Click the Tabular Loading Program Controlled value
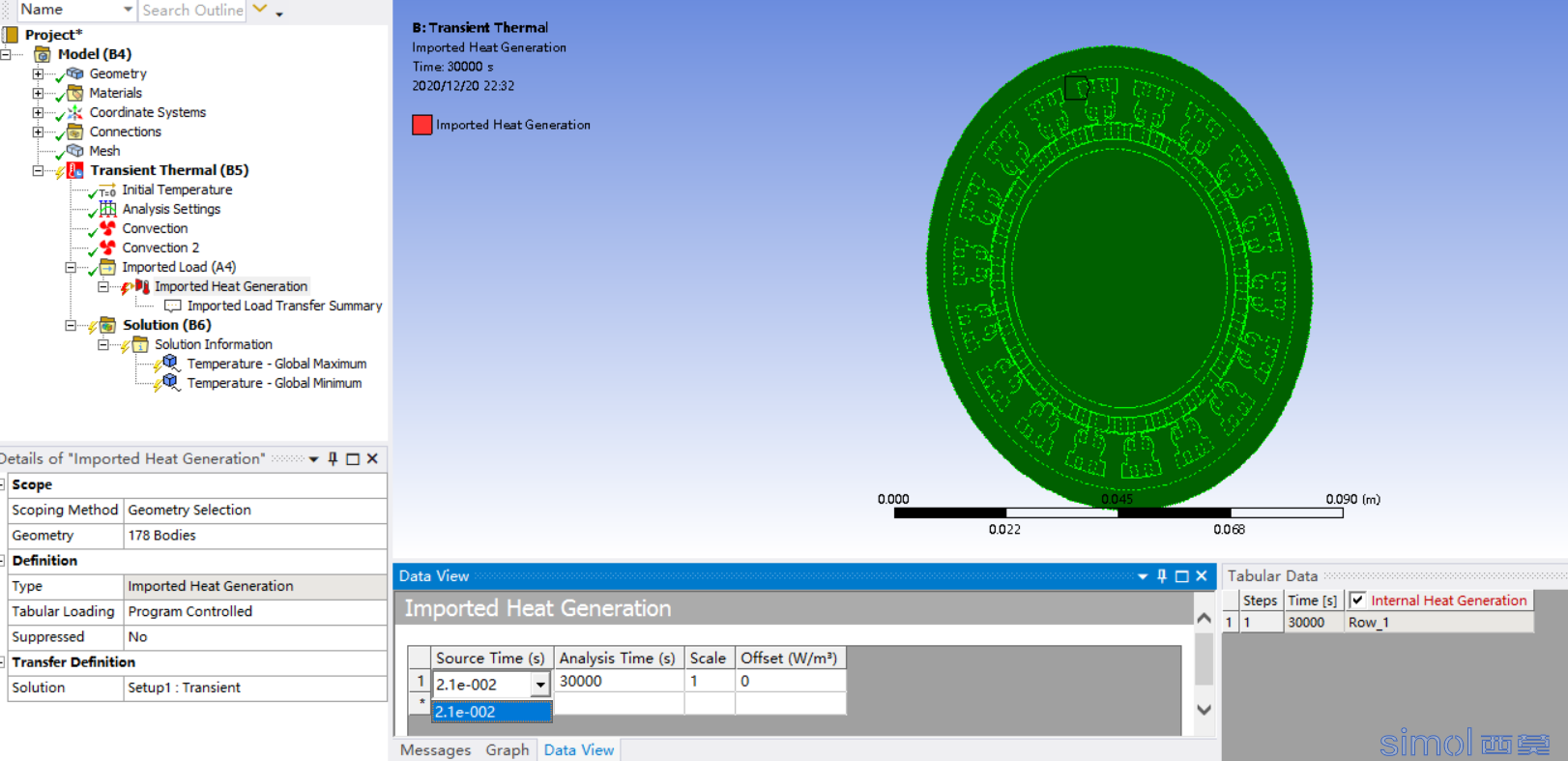This screenshot has width=1568, height=761. pyautogui.click(x=256, y=611)
